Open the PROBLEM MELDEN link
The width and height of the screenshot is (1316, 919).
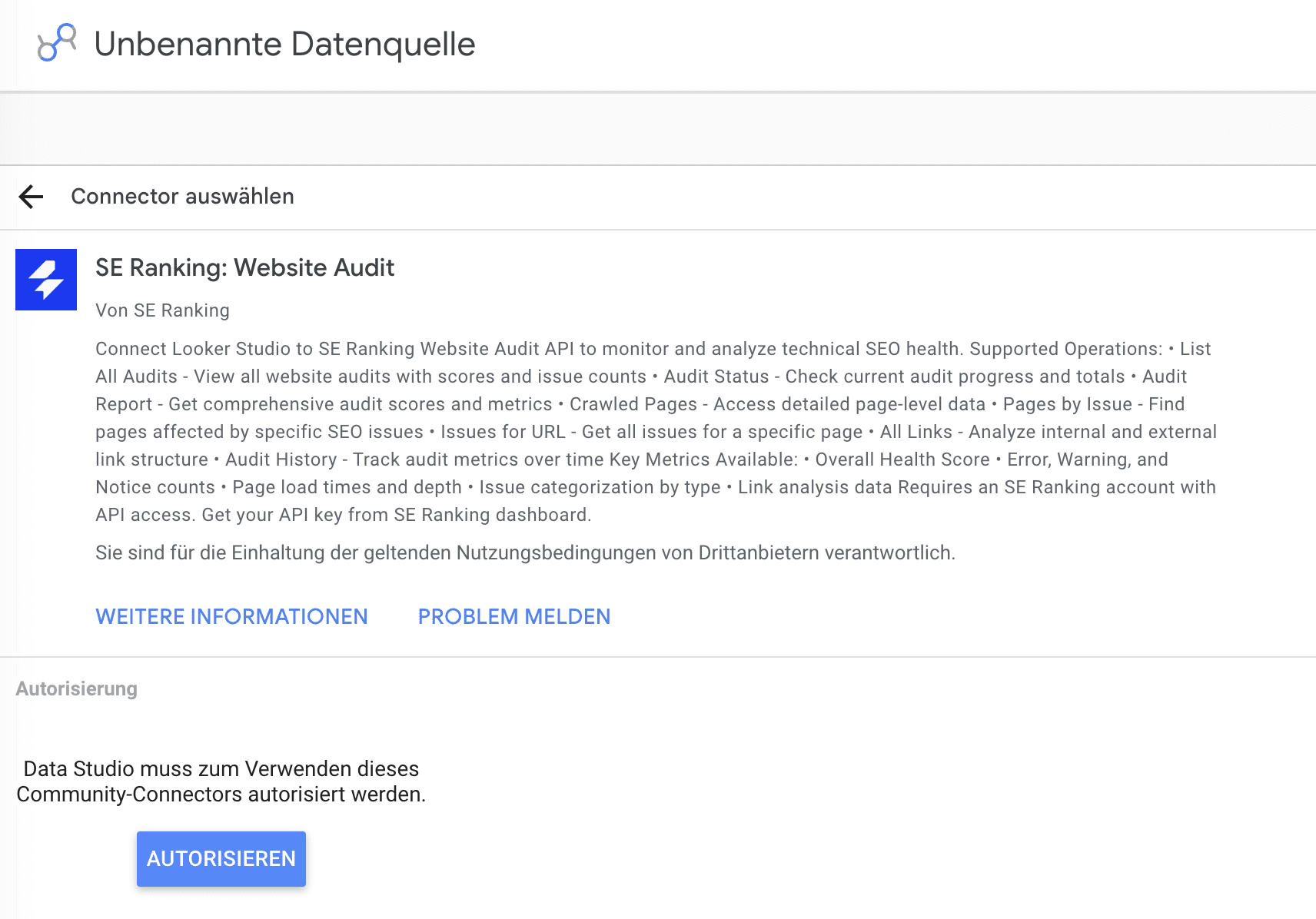point(514,617)
